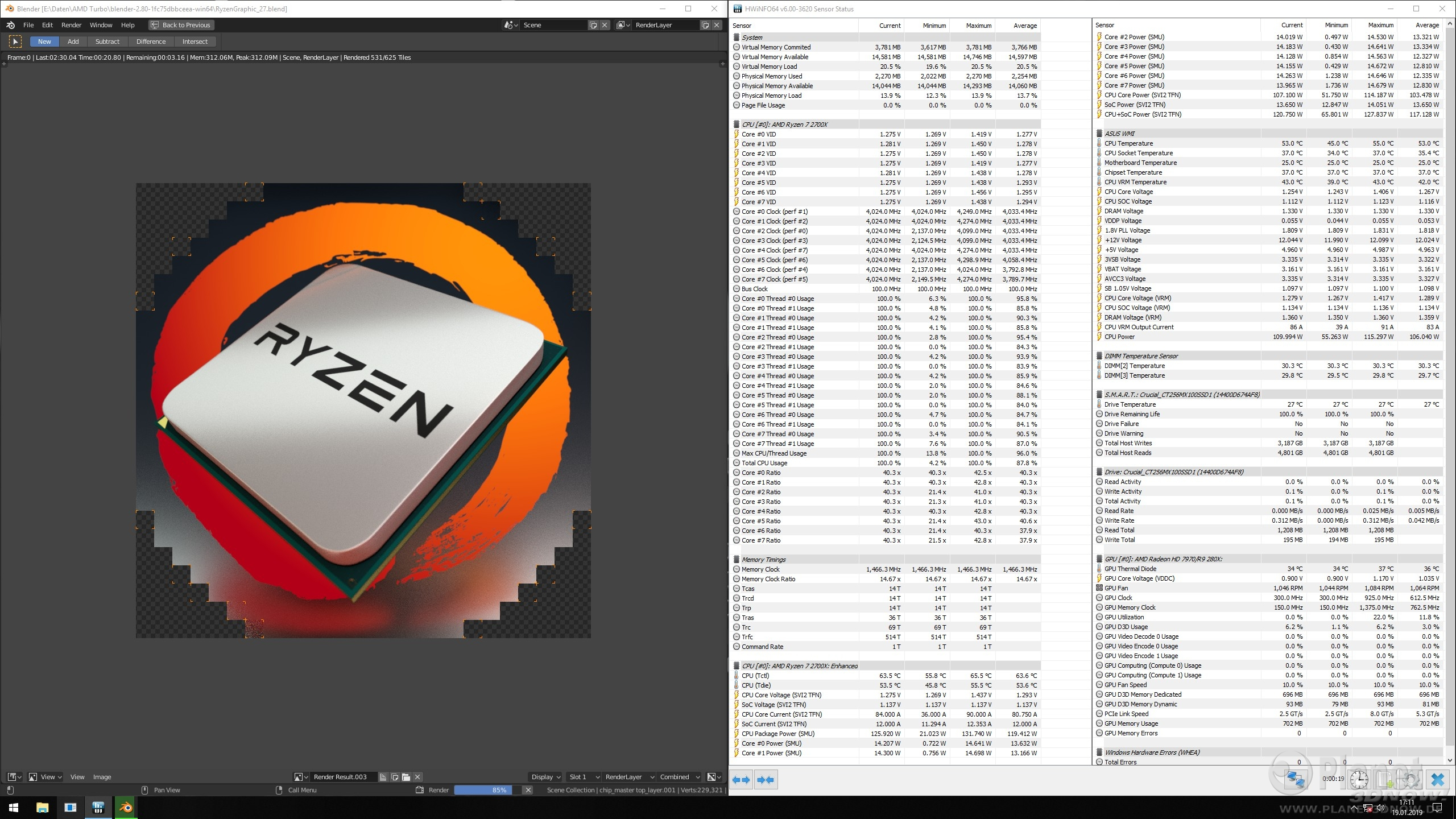Click the HWiNFO taskbar icon
The image size is (1456, 819).
click(98, 808)
